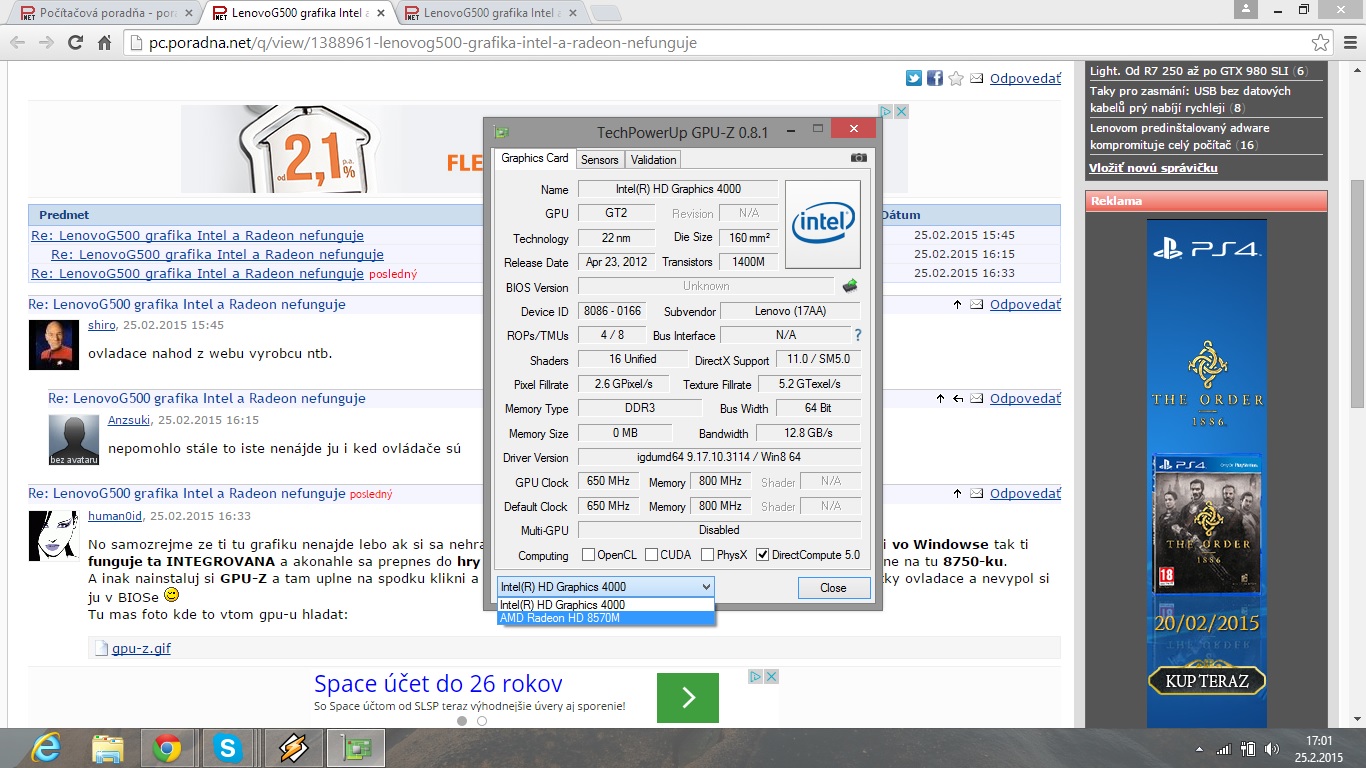Click the left arrow in Anzsuki's post header
Screen dimensions: 1366x768
958,399
